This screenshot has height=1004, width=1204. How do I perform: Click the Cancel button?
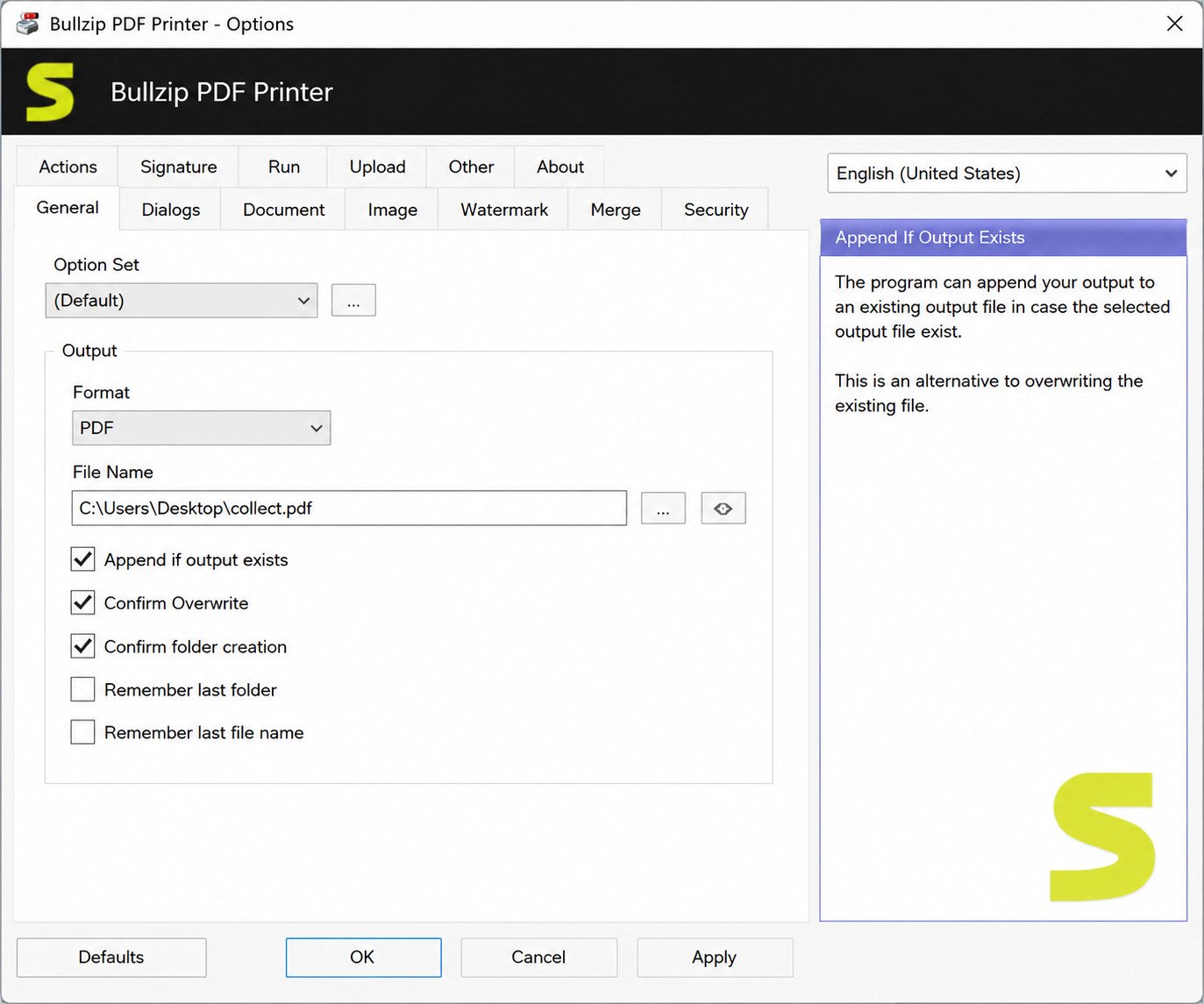[x=538, y=958]
